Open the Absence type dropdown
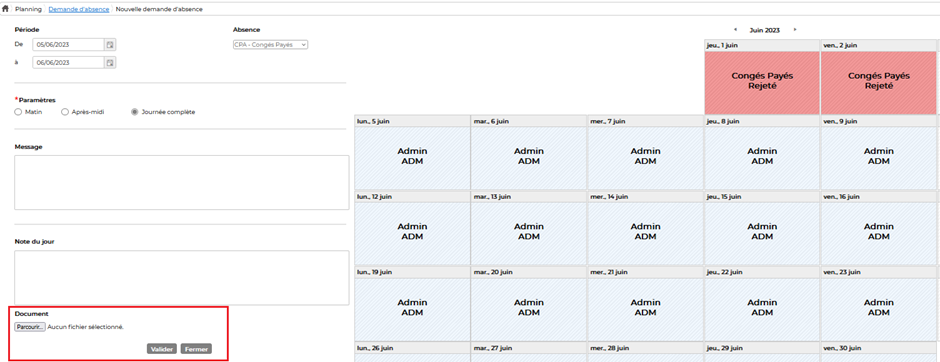 (270, 44)
